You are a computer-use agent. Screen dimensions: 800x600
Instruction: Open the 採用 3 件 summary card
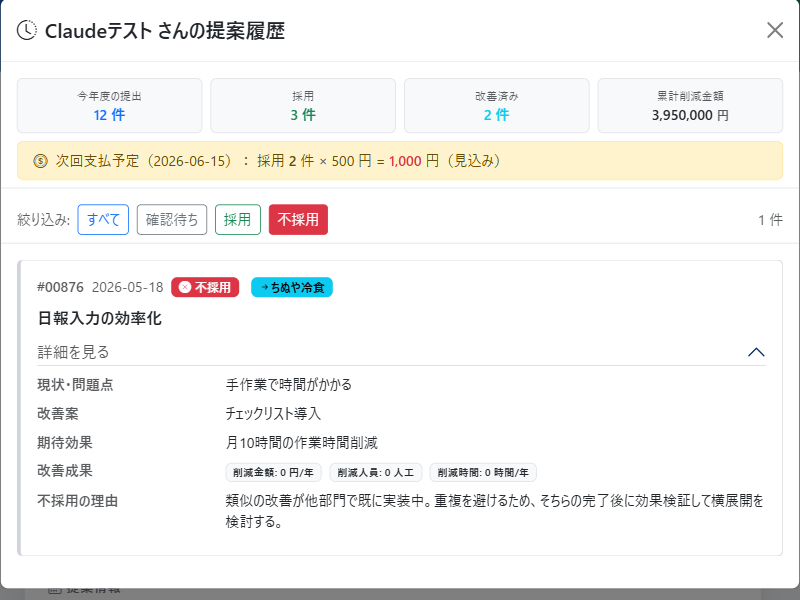tap(303, 106)
